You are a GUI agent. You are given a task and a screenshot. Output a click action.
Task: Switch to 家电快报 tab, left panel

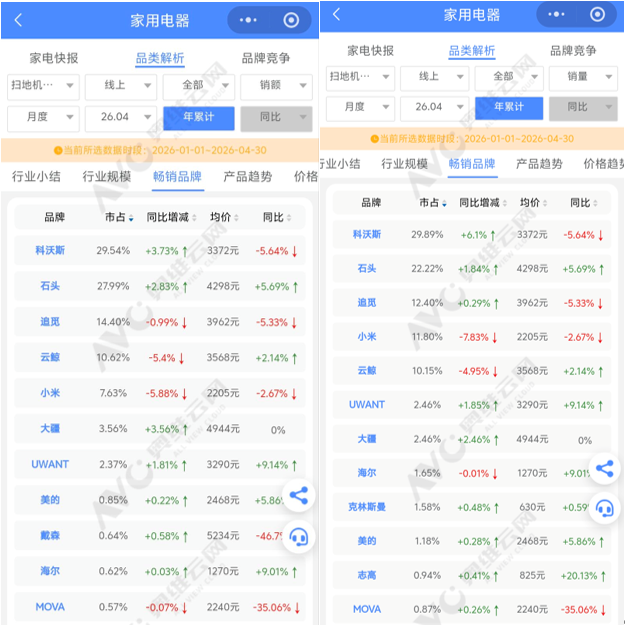click(x=53, y=58)
